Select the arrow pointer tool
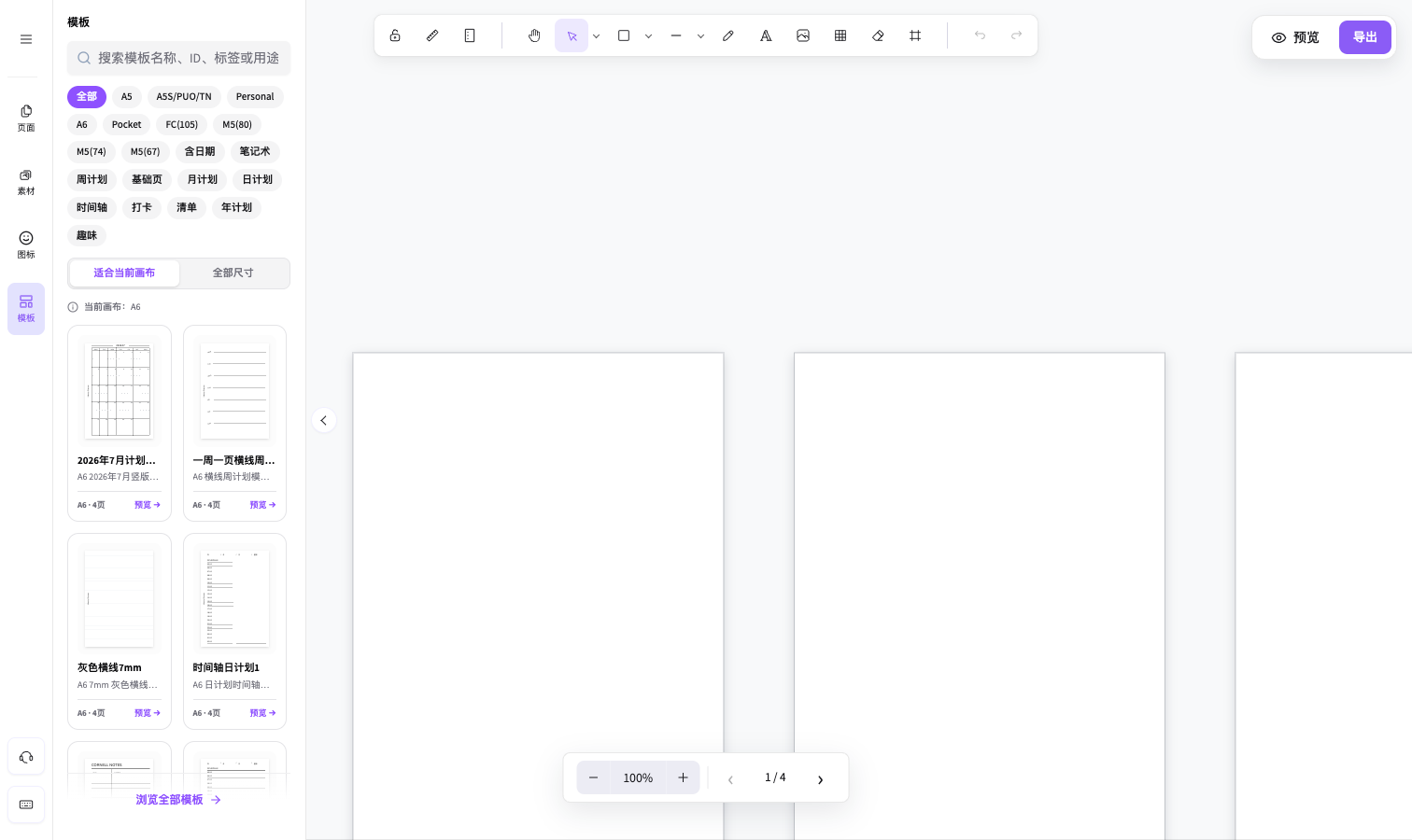 (x=572, y=35)
